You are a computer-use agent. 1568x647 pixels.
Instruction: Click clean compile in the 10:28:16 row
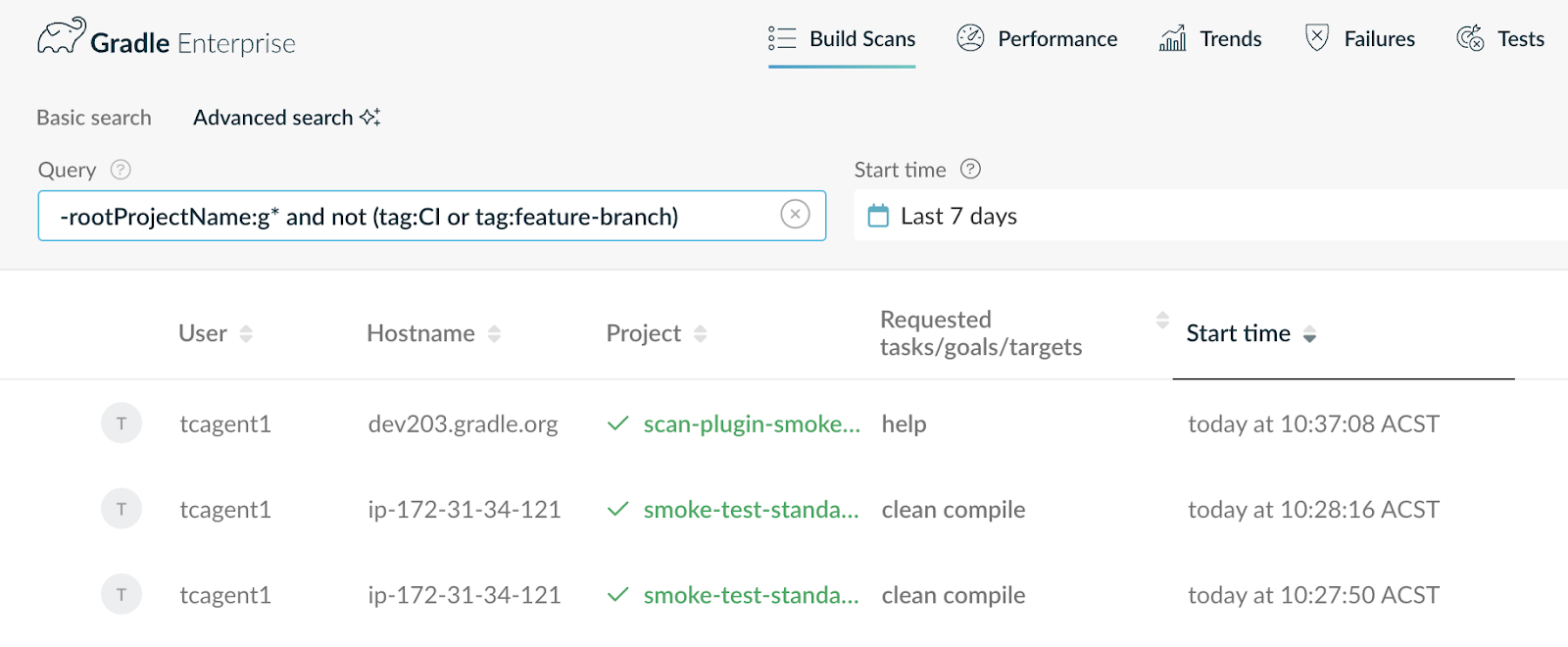954,509
